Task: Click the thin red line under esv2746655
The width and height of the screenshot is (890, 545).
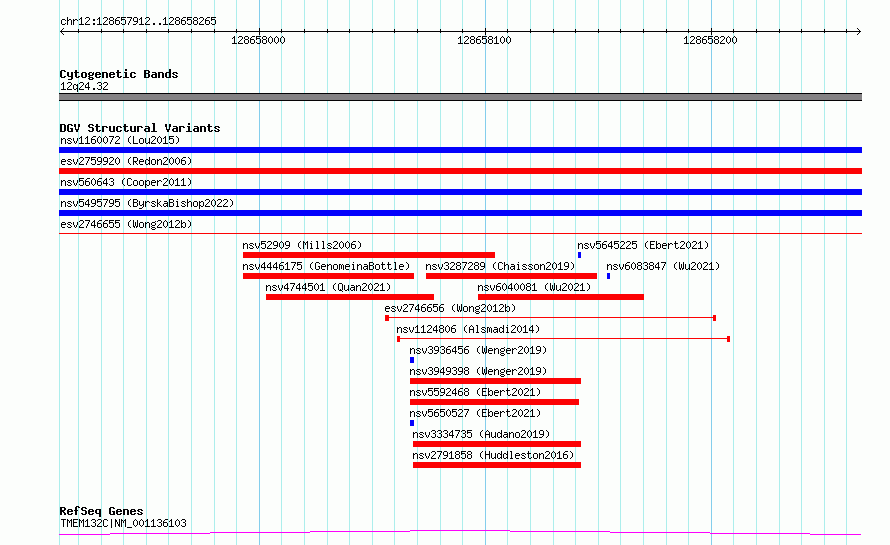Action: click(x=460, y=233)
